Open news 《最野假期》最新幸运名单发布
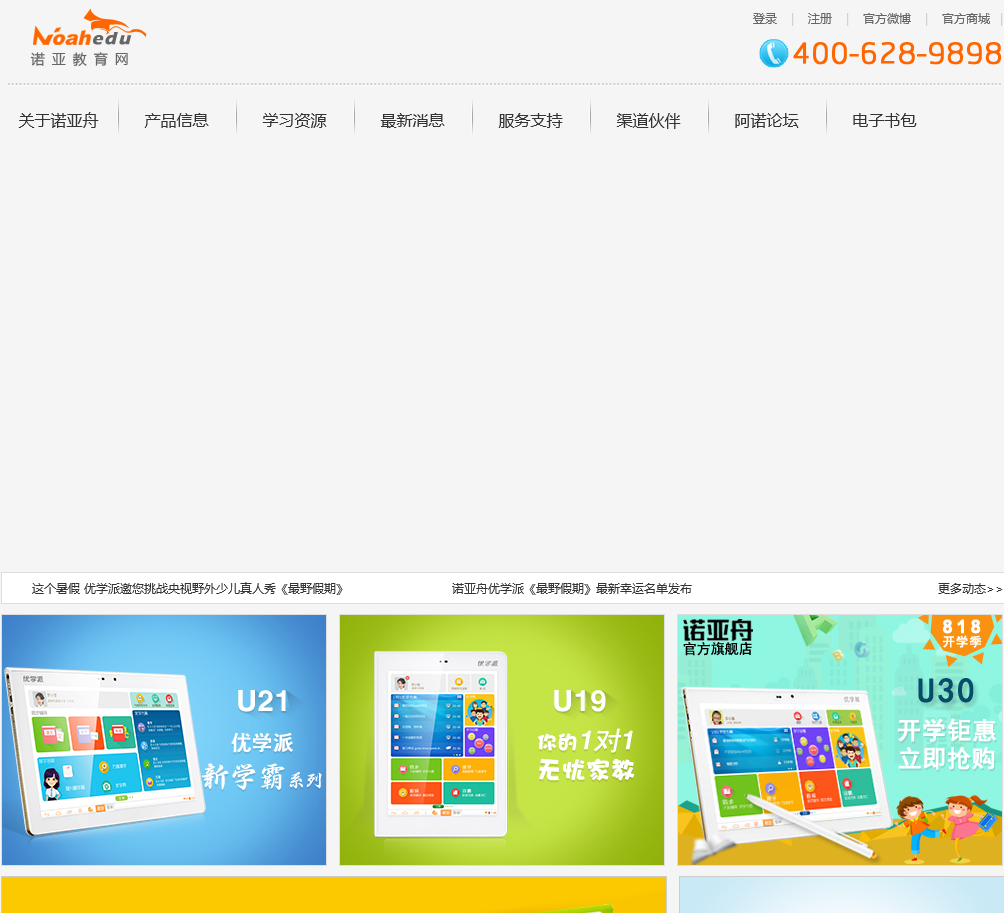This screenshot has height=913, width=1004. (x=571, y=588)
